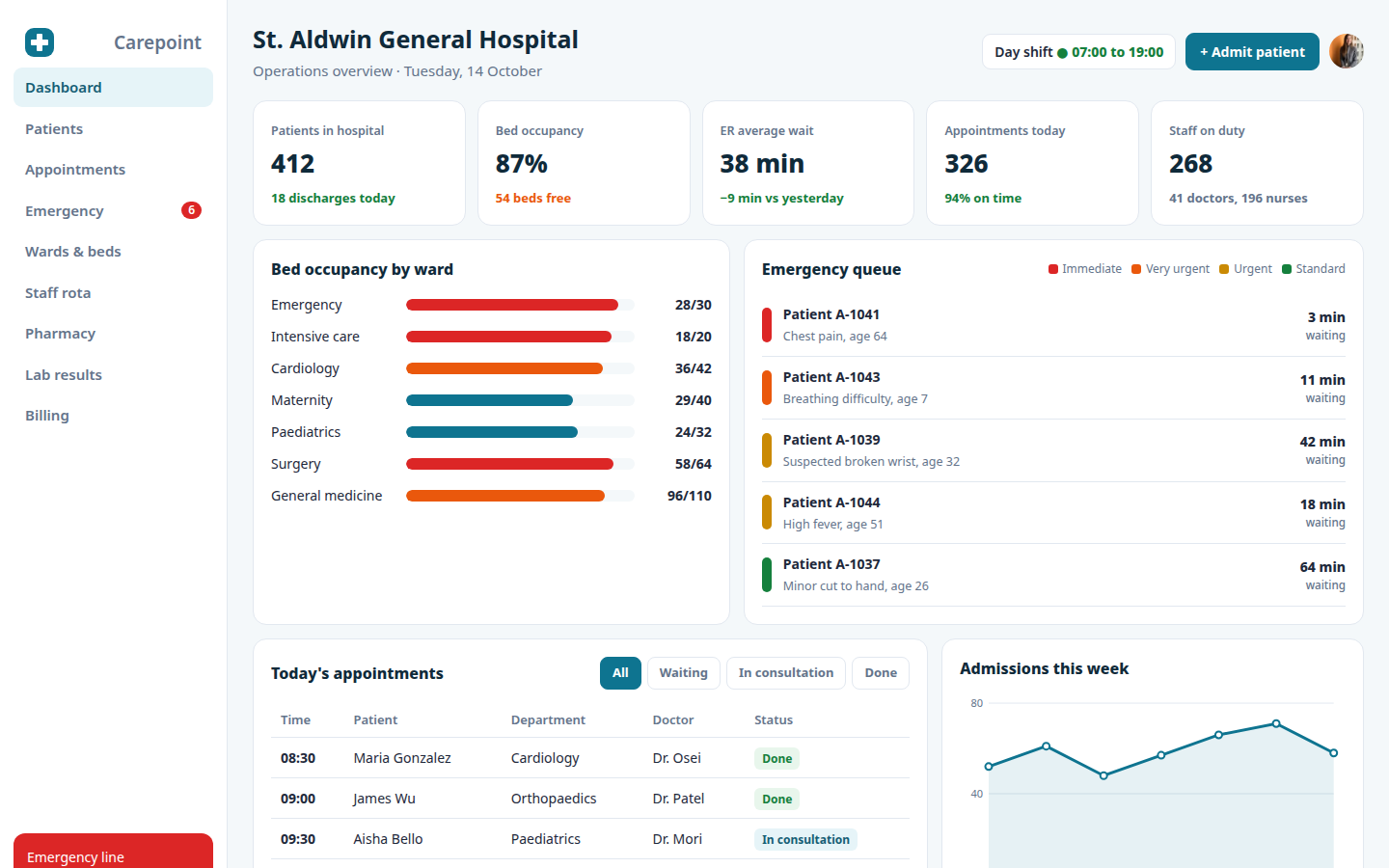Screen dimensions: 1389x868
Task: Click the Orthopaedics department cell
Action: click(554, 799)
